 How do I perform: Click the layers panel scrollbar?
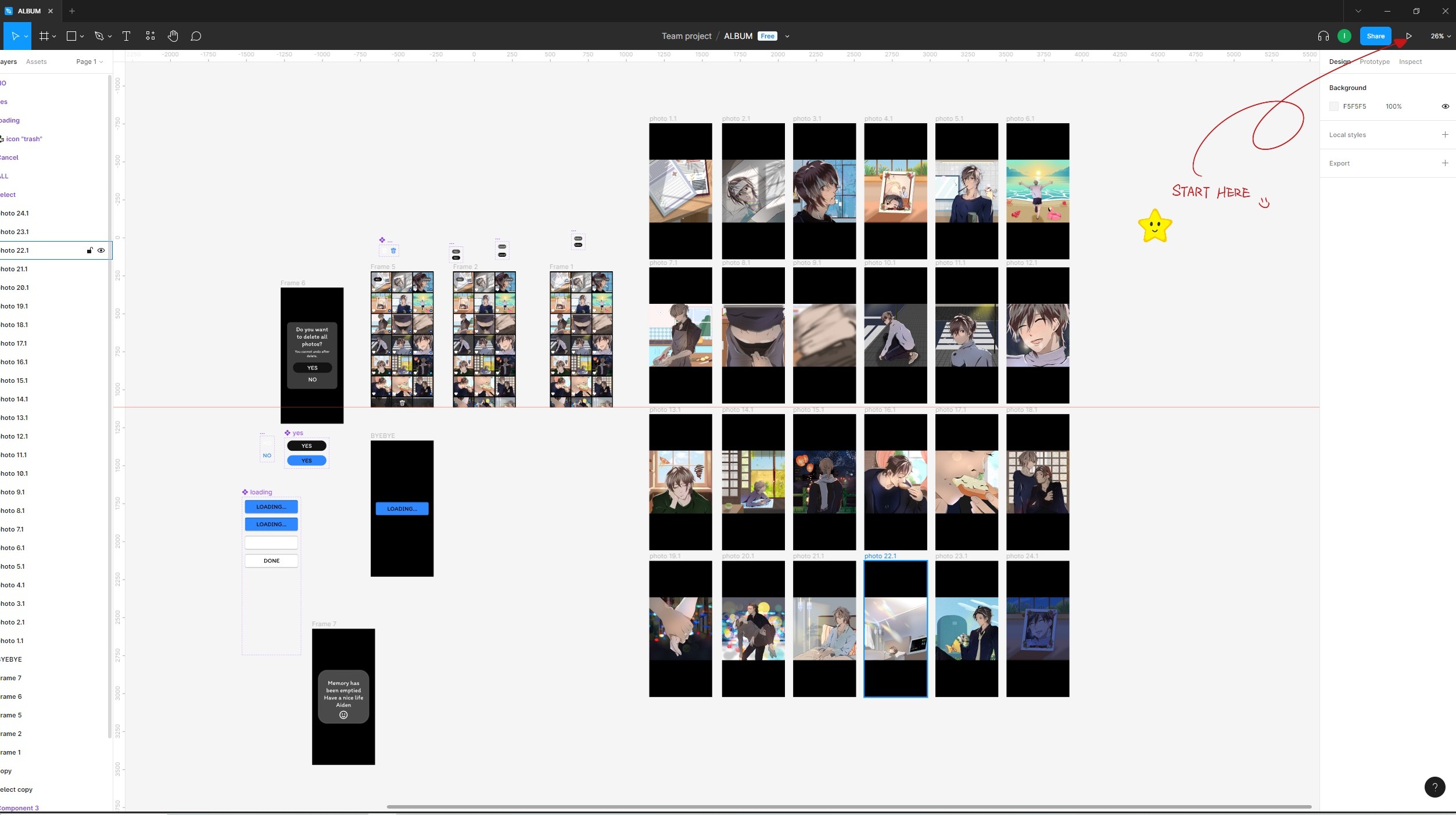pos(109,407)
